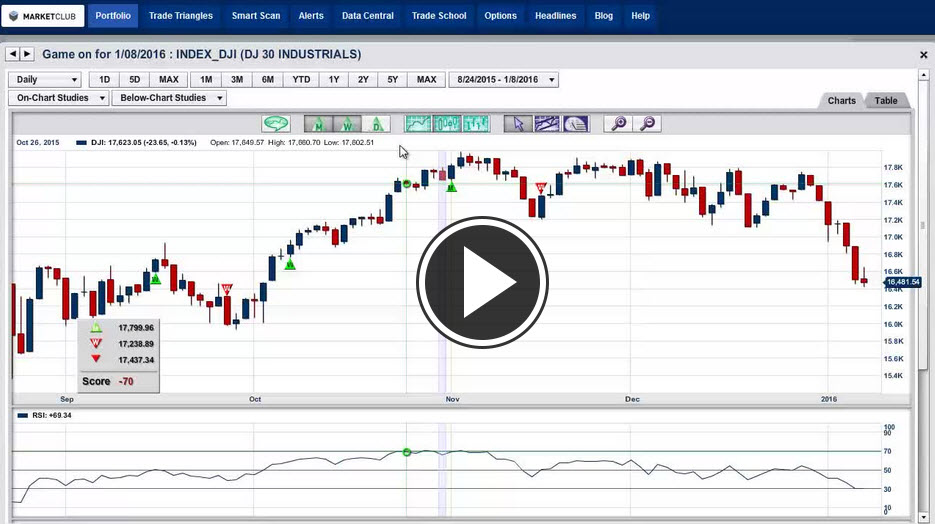Select the 6M time range button
This screenshot has height=524, width=935.
268,80
